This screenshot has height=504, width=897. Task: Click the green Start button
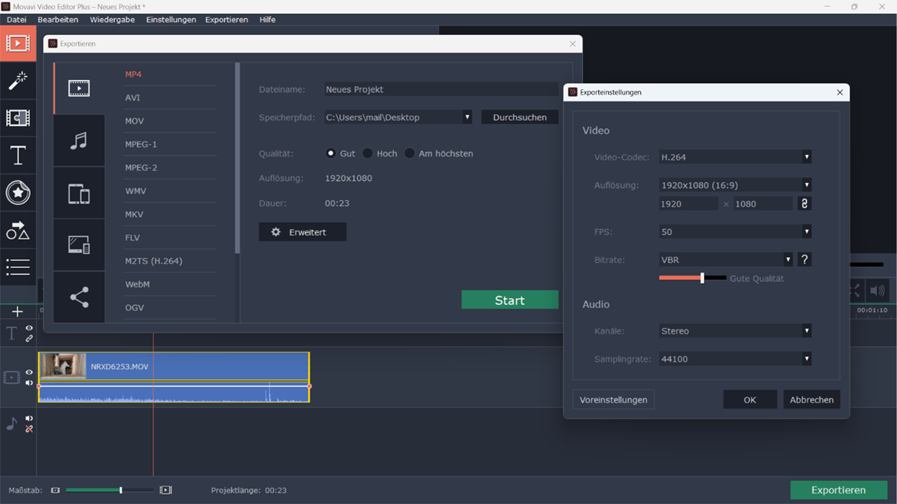(x=510, y=300)
